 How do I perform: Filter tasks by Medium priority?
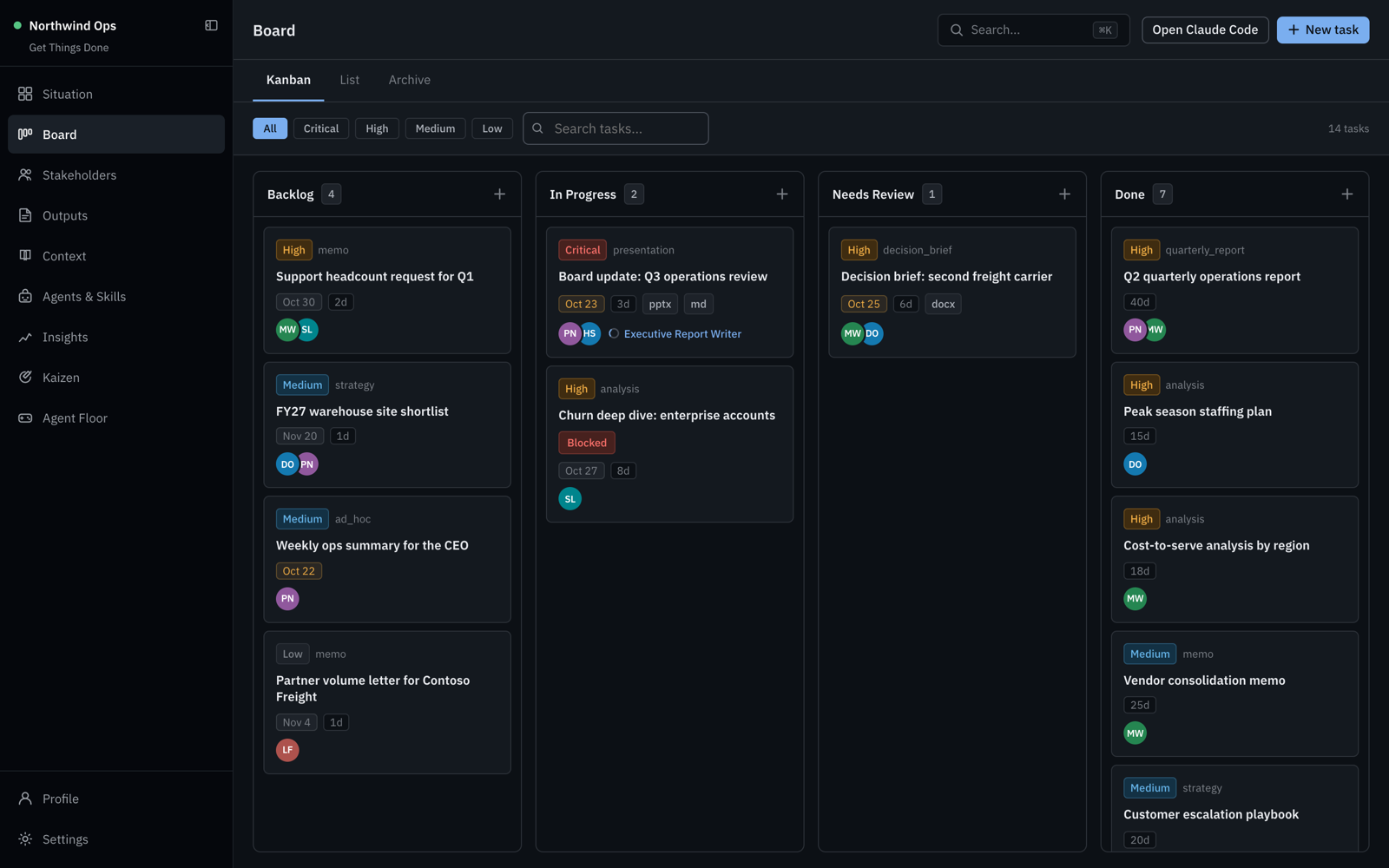coord(435,128)
